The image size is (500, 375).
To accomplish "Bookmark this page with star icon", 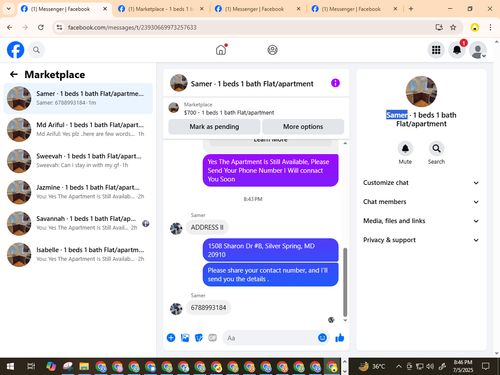I will [x=453, y=27].
